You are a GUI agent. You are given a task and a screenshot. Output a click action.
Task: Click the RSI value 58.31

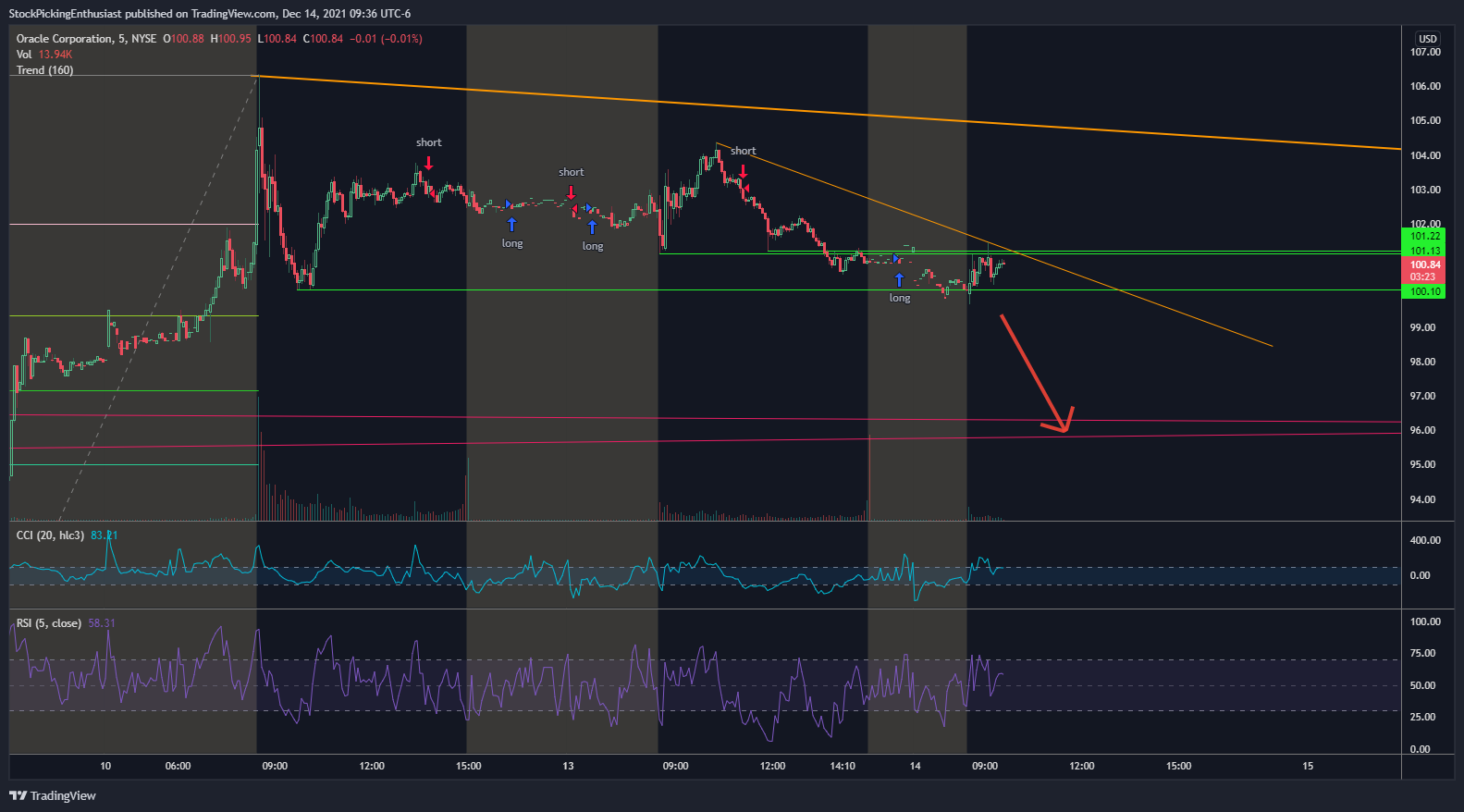102,623
